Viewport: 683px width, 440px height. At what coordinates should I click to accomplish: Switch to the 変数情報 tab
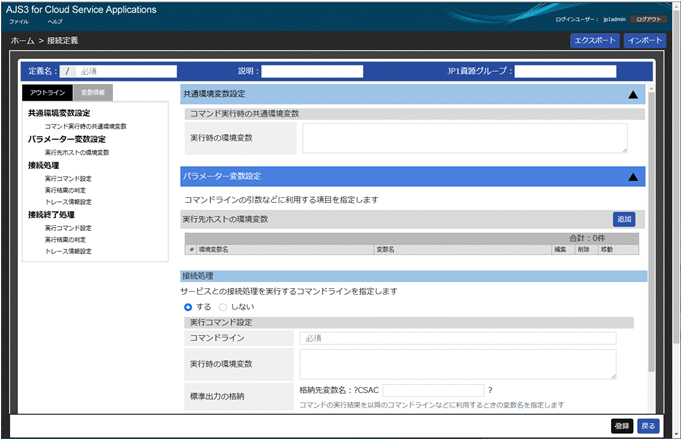pos(93,92)
